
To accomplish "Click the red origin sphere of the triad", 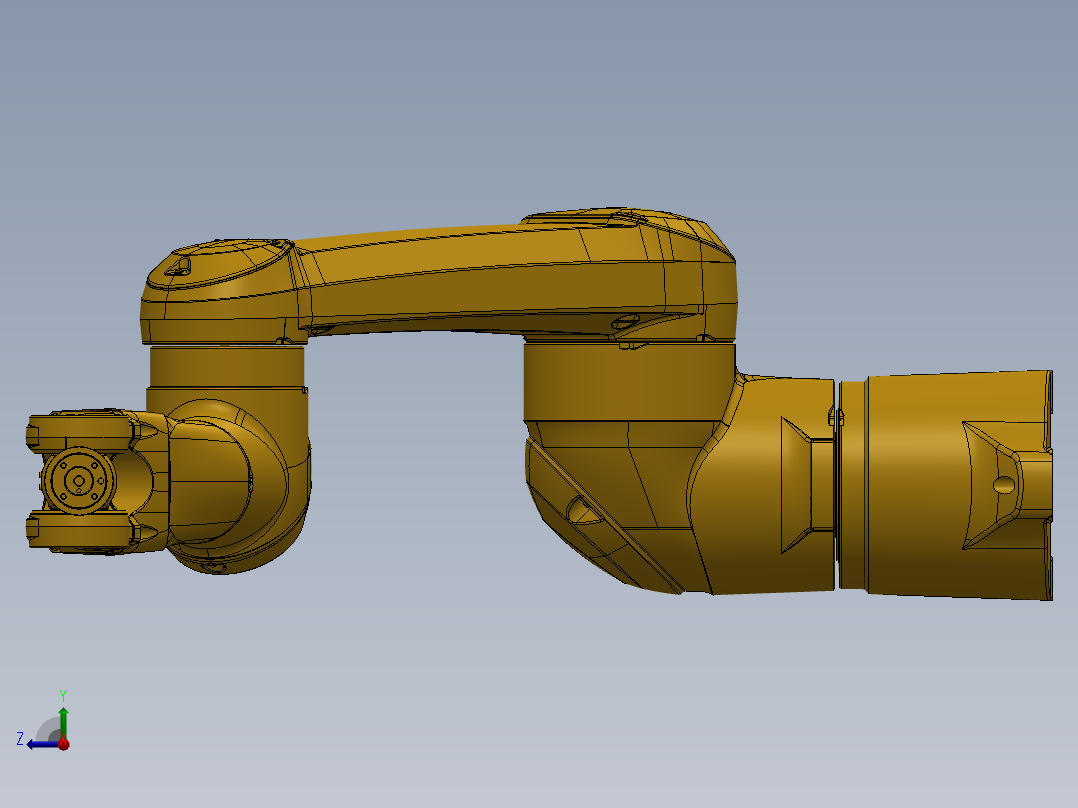I will pyautogui.click(x=63, y=744).
